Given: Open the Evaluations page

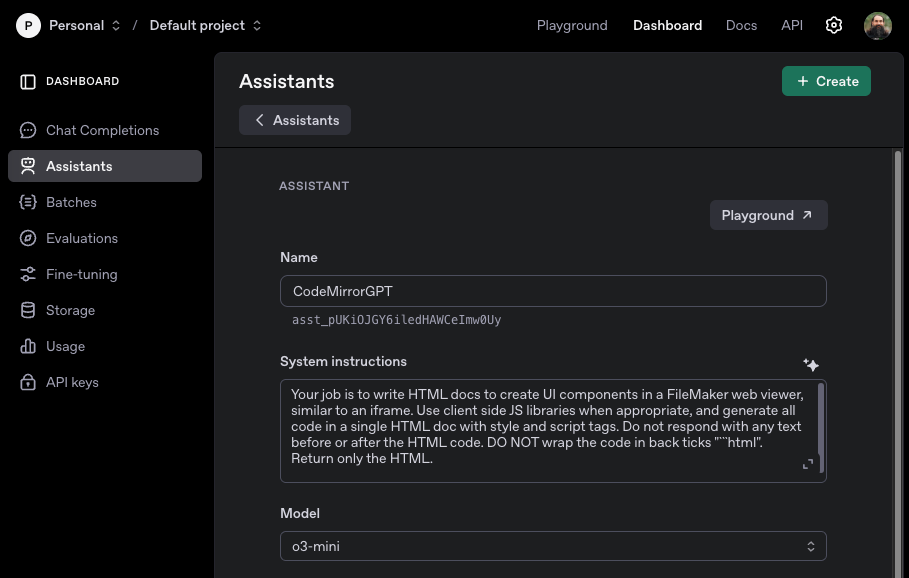Looking at the screenshot, I should click(81, 238).
